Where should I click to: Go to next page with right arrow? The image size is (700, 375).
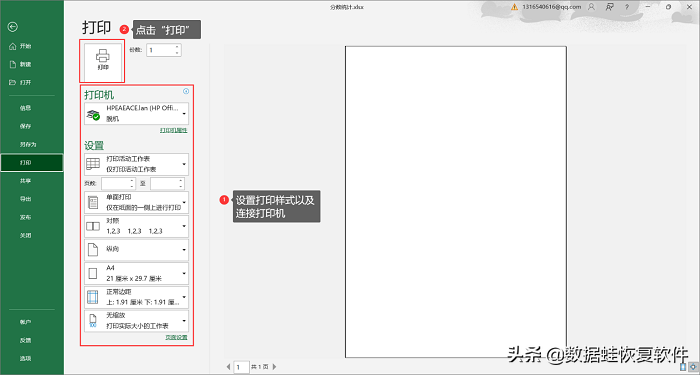coord(274,367)
